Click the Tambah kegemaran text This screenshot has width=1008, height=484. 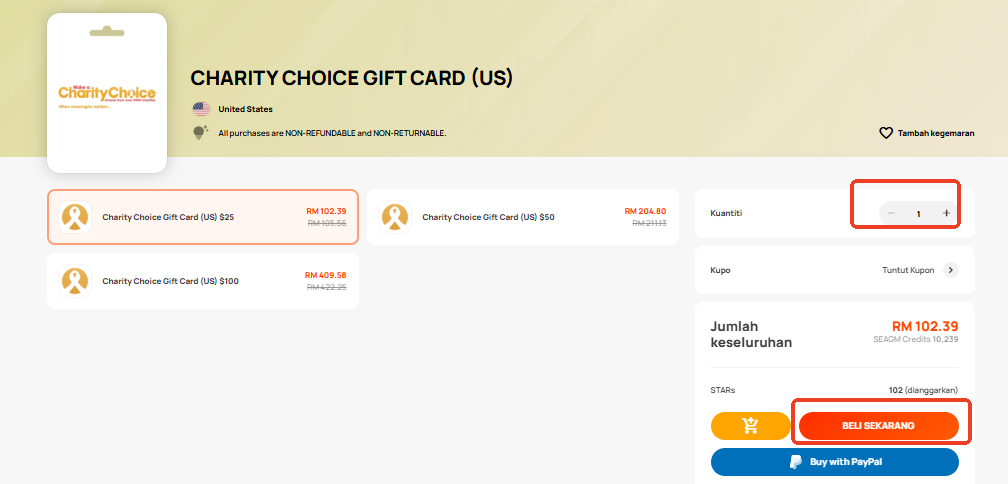[936, 133]
